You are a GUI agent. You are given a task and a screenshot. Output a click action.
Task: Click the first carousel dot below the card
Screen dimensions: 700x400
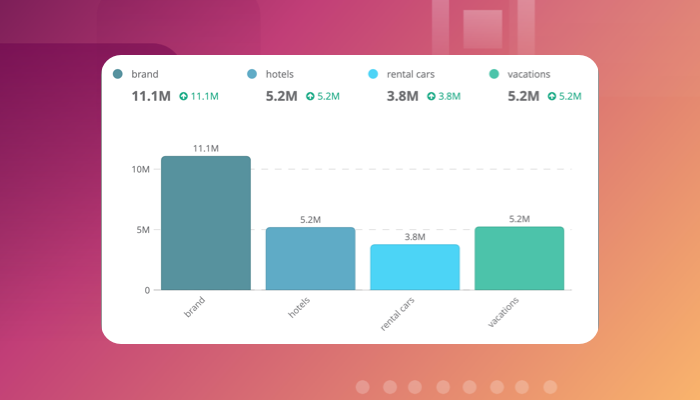[363, 387]
